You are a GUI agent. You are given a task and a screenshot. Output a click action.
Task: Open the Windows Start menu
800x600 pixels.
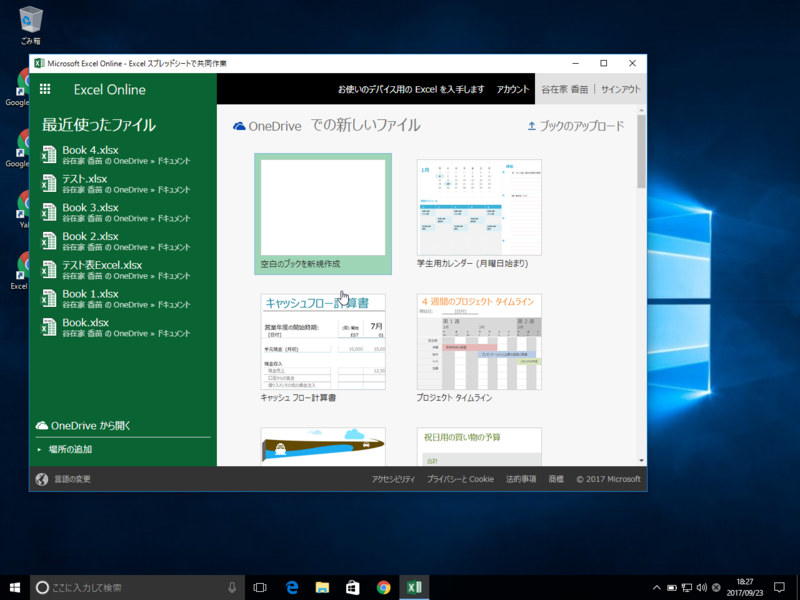[x=15, y=587]
